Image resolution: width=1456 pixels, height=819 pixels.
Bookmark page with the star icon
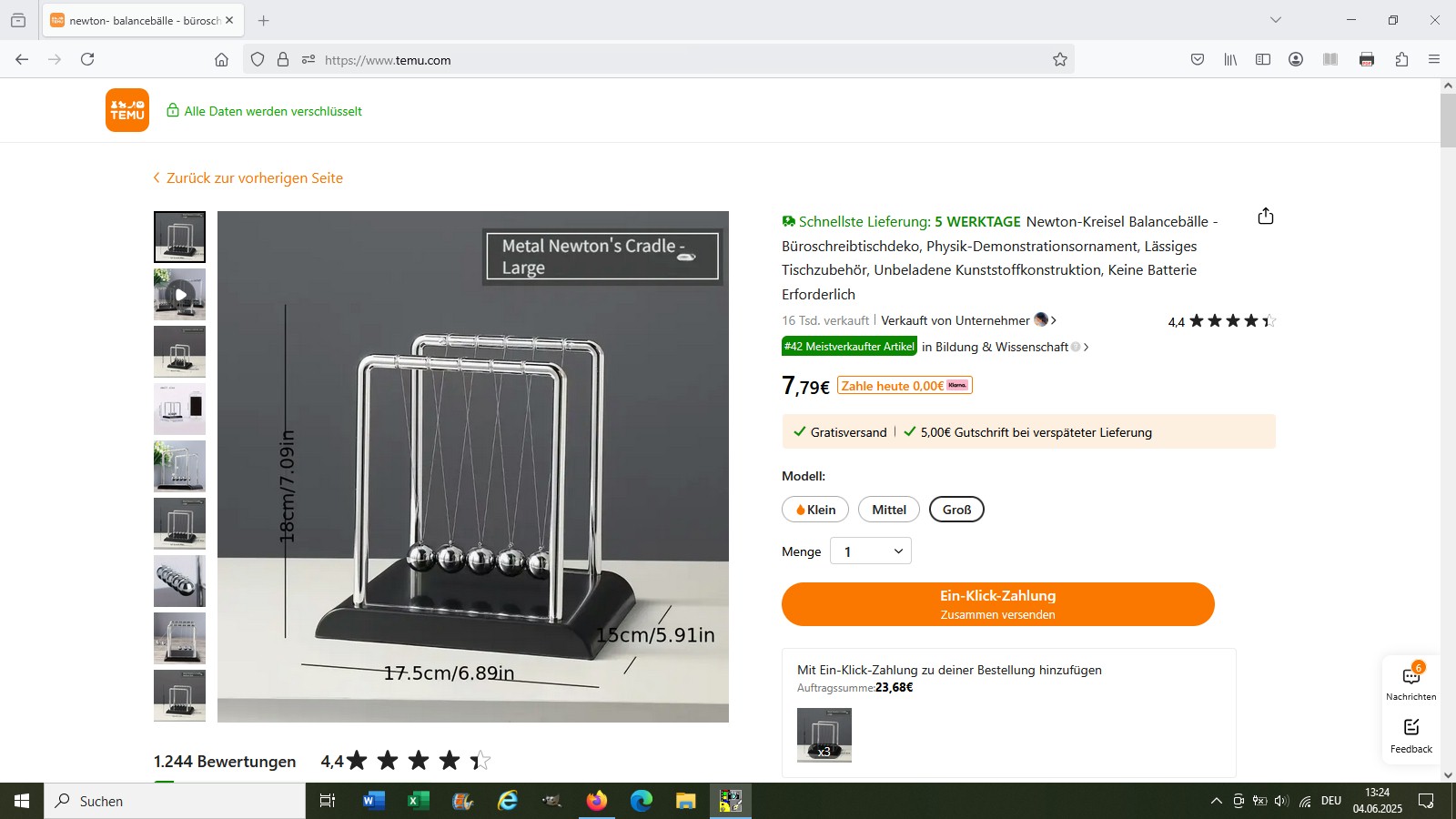point(1060,60)
